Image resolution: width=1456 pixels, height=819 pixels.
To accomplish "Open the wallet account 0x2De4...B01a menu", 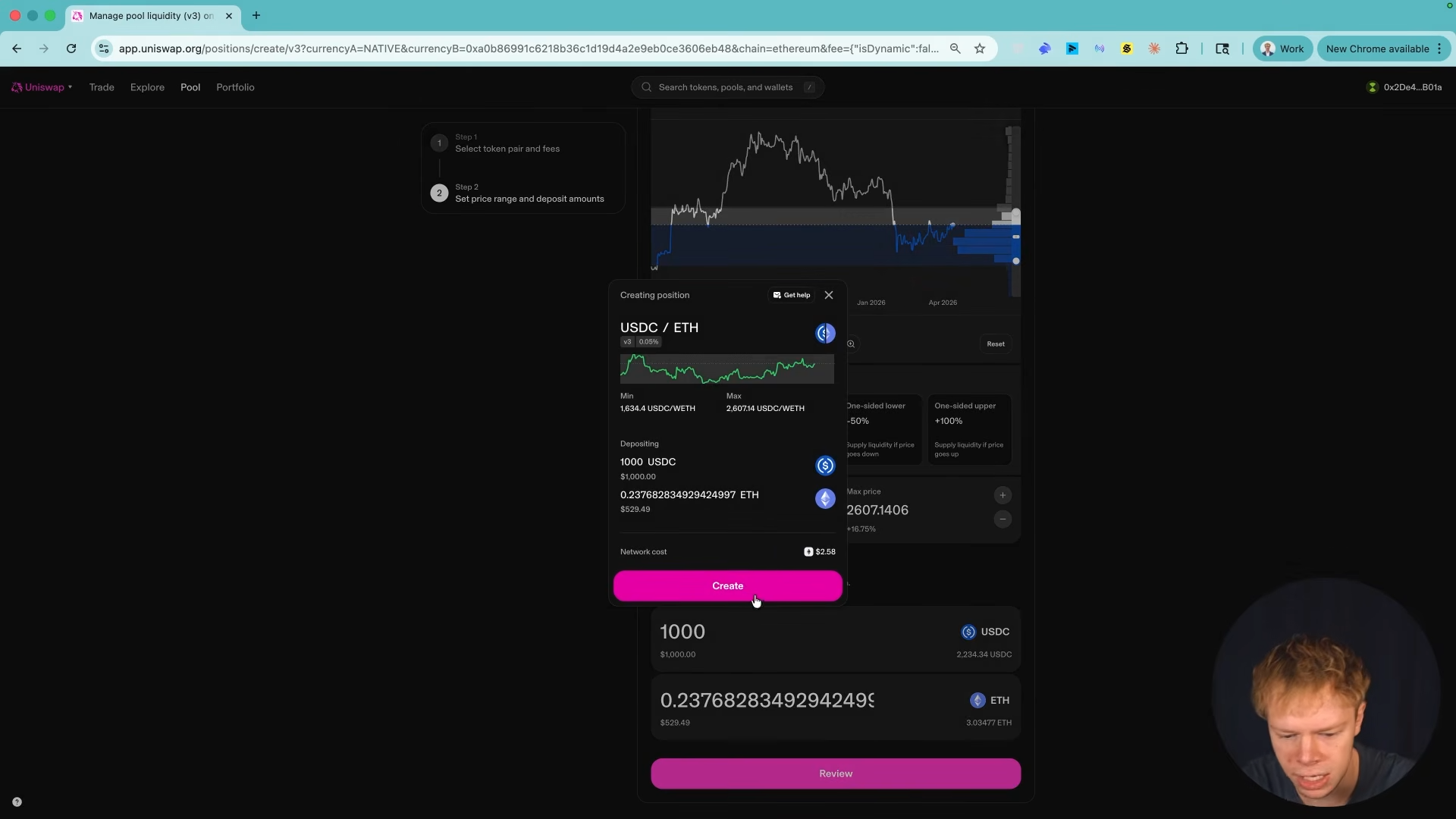I will pos(1404,87).
